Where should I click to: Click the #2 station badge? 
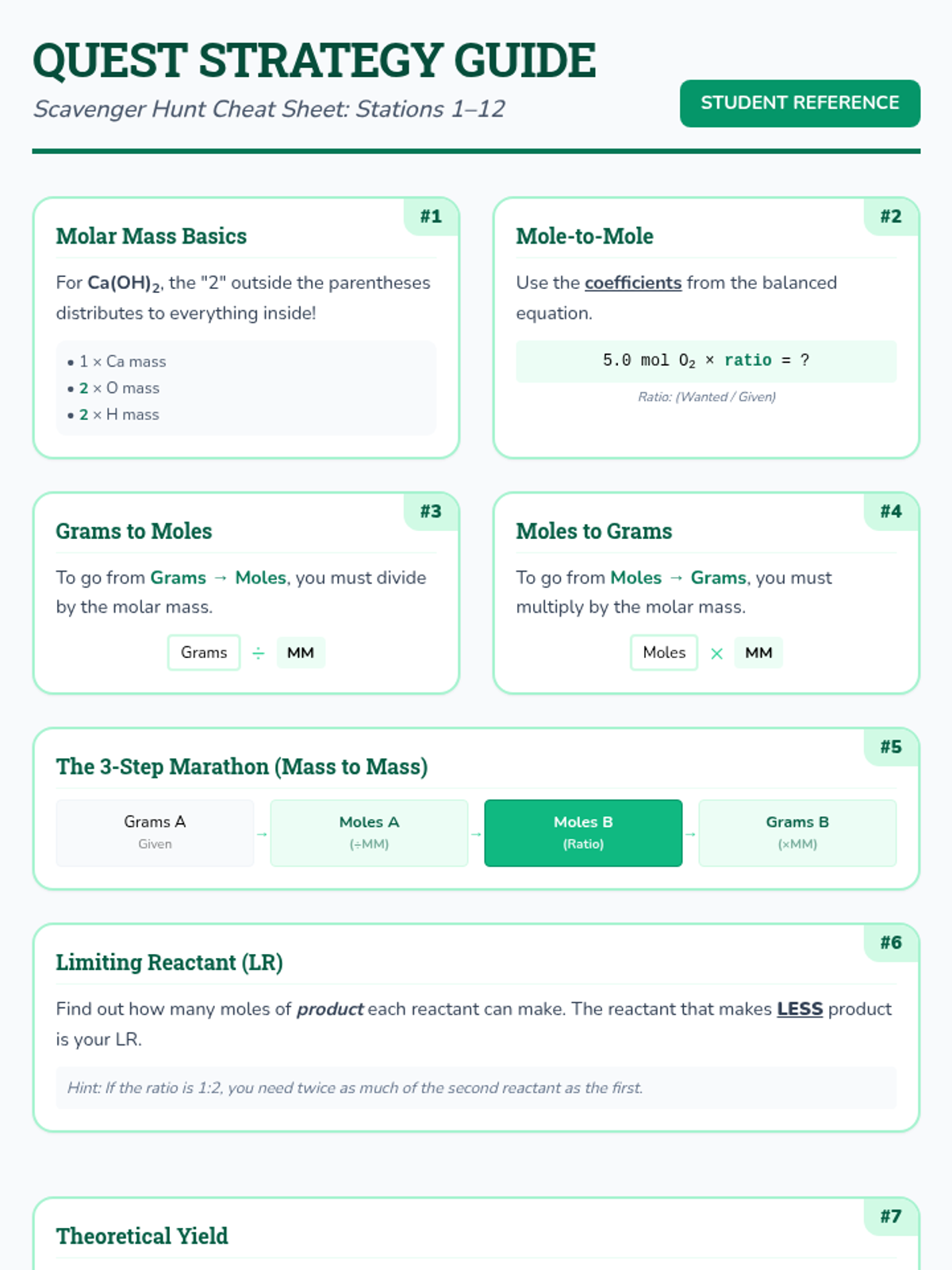(x=891, y=216)
